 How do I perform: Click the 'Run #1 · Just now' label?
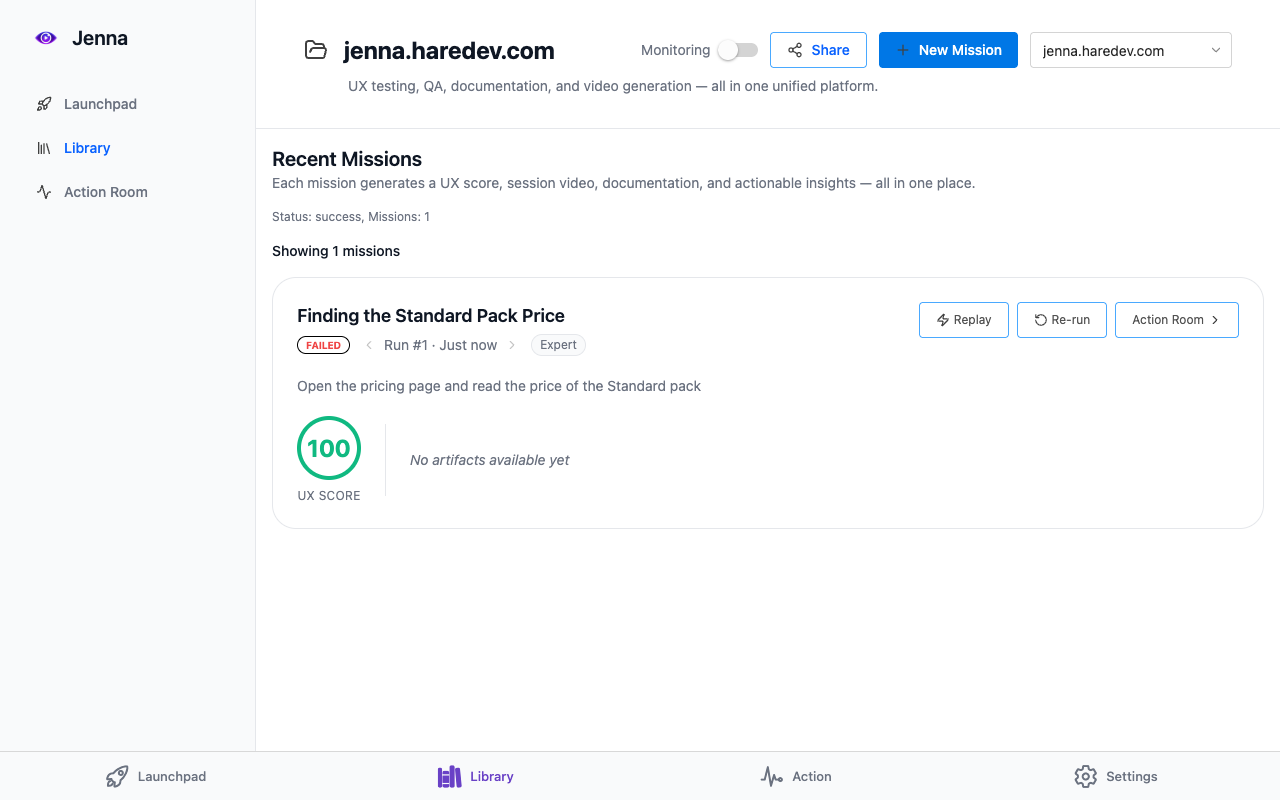click(441, 345)
